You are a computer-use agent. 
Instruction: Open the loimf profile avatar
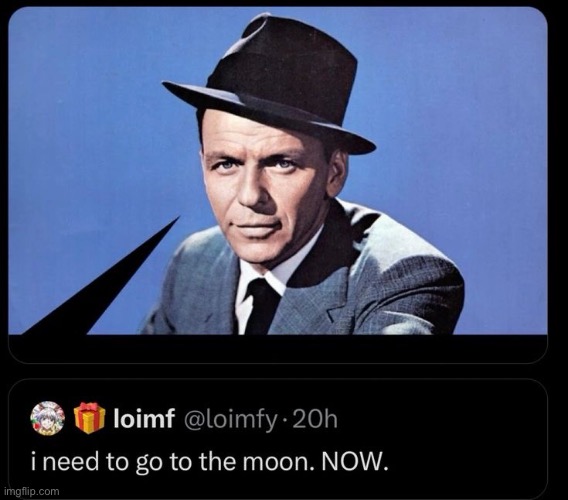[47, 418]
